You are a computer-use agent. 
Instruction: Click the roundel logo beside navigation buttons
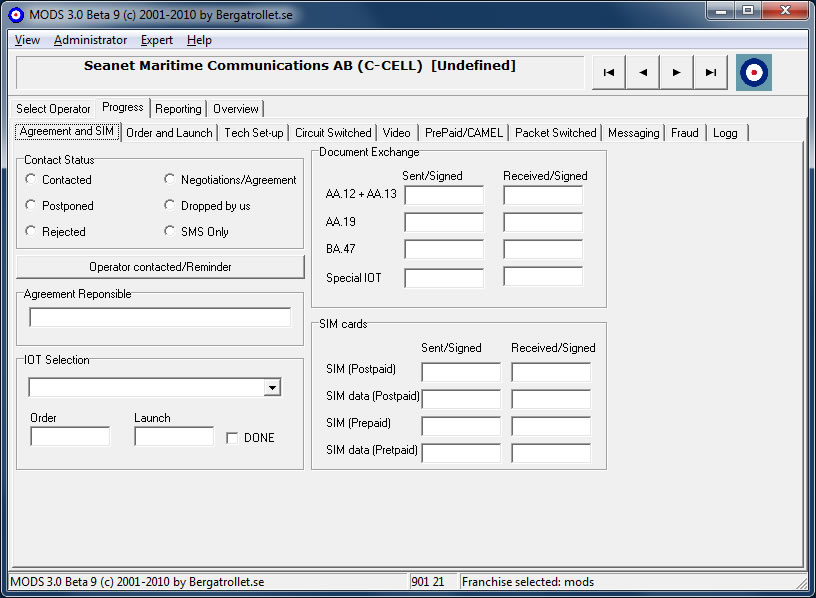[x=754, y=73]
